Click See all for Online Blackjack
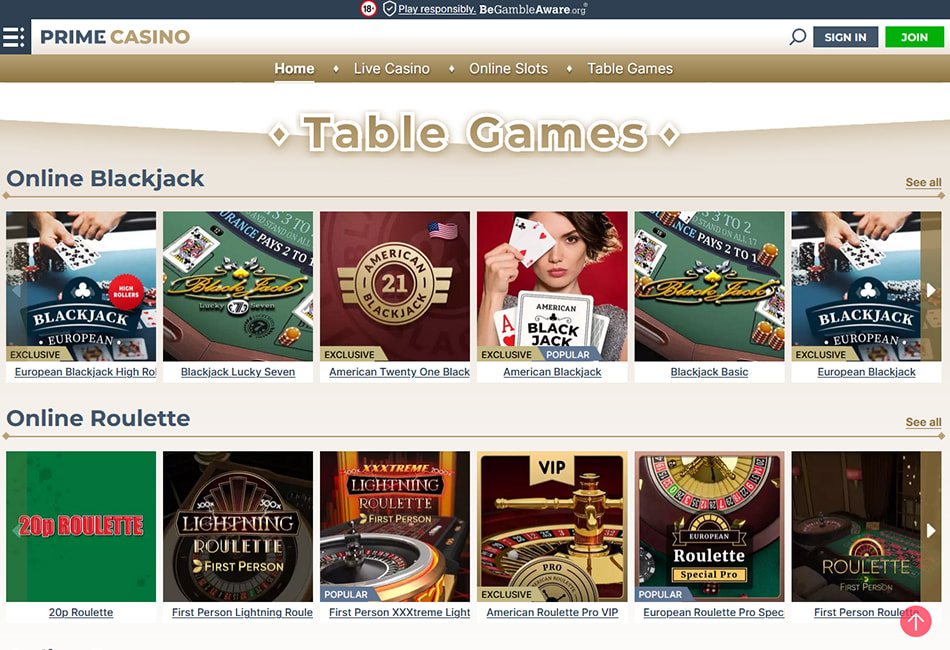Viewport: 950px width, 650px height. coord(923,182)
